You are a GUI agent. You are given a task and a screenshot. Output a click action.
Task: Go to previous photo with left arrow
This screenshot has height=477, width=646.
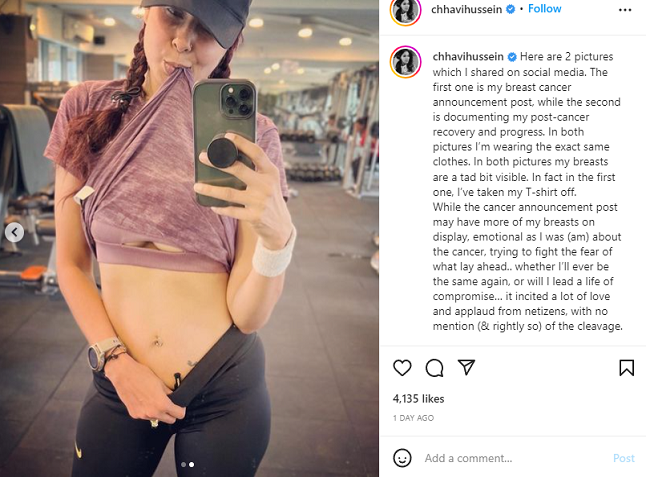click(x=14, y=232)
